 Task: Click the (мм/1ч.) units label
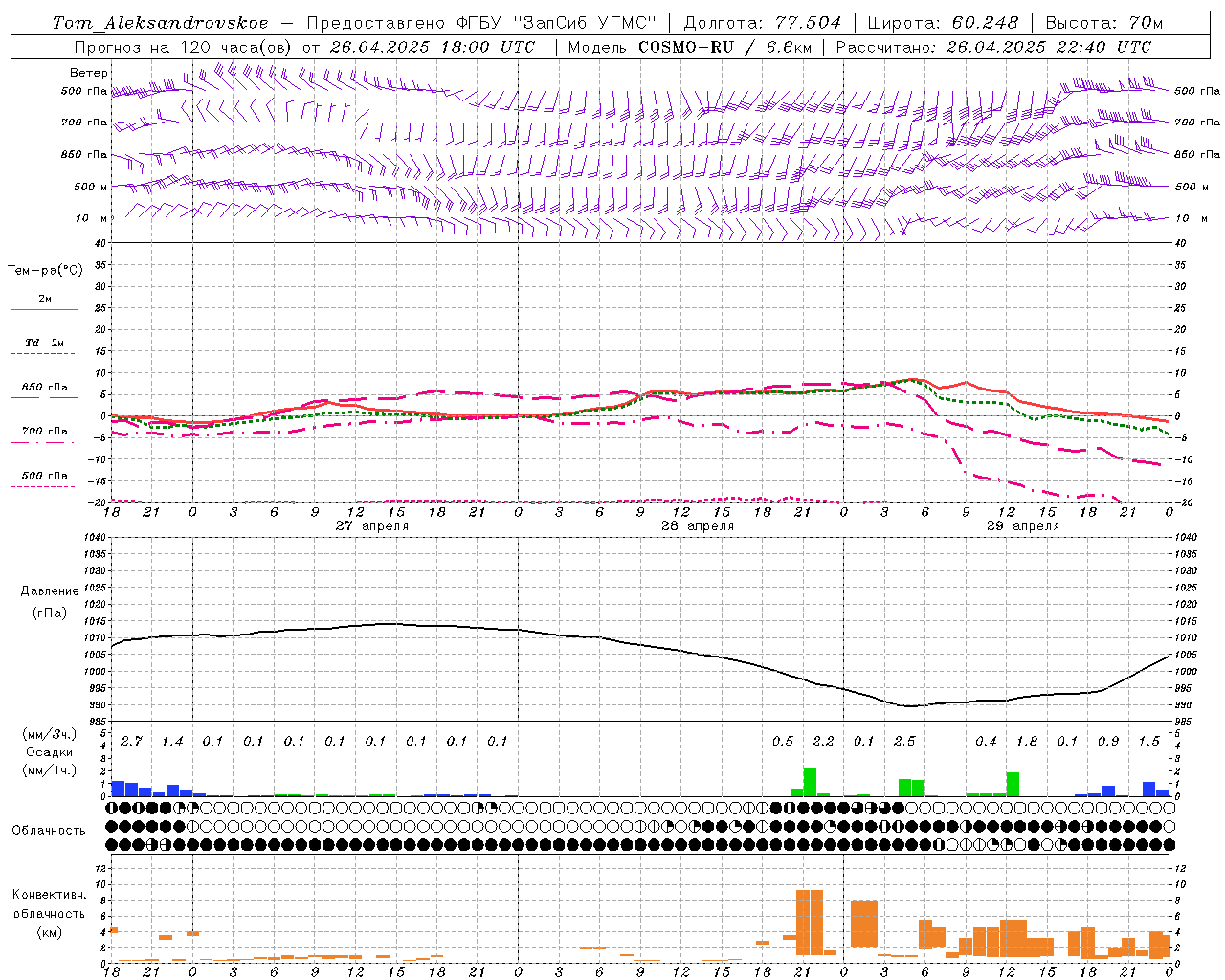pyautogui.click(x=50, y=770)
